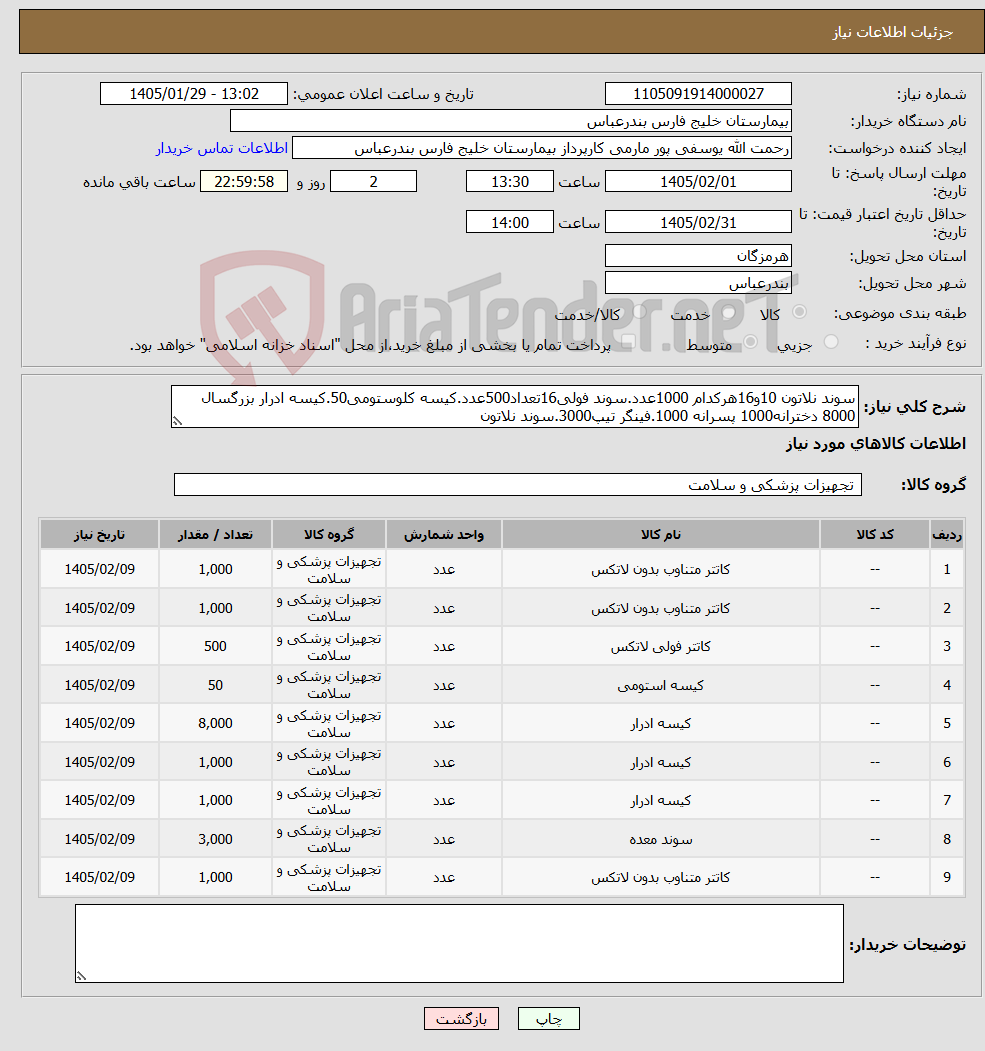Viewport: 985px width, 1051px height.
Task: Click the price validity date 1405/02/31
Action: pos(698,223)
